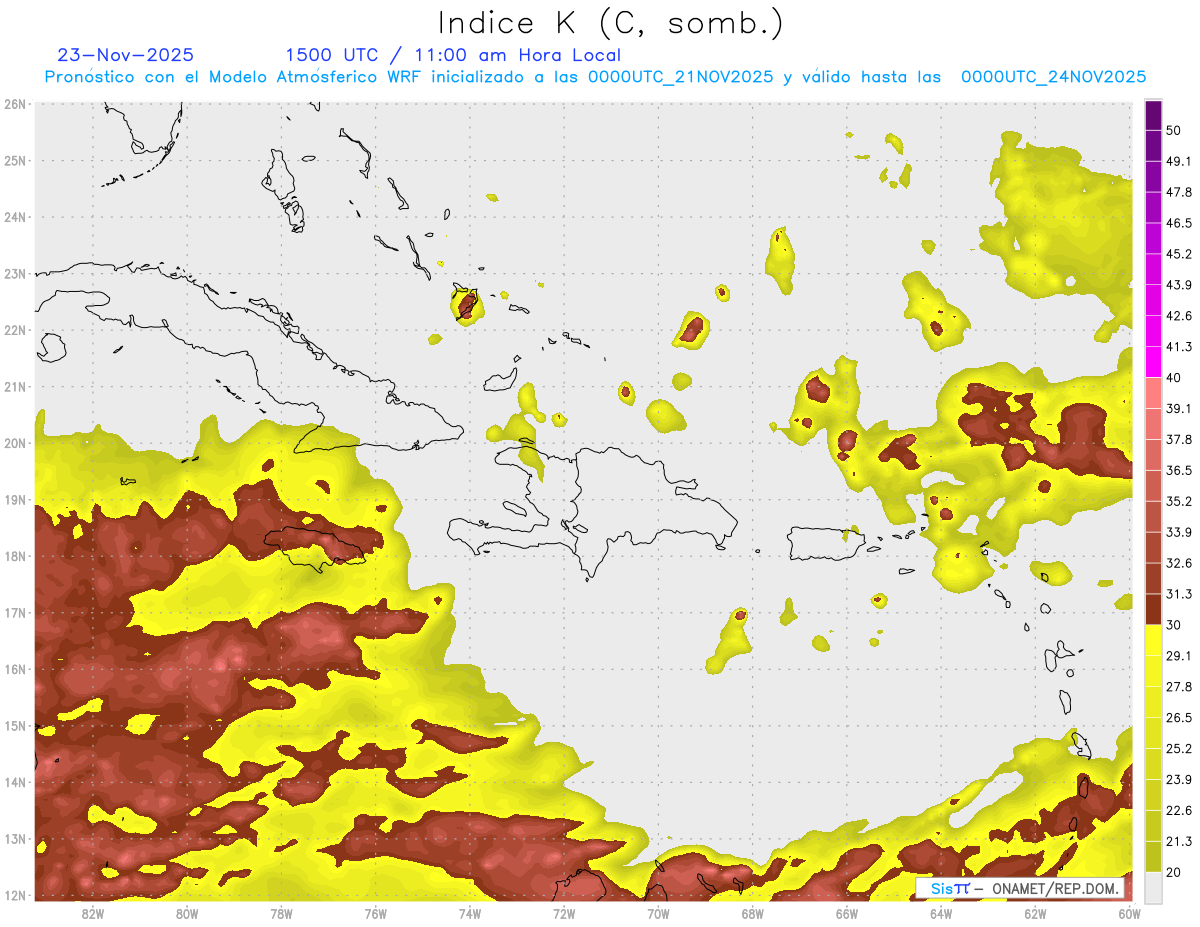Click the "30" color bar label
The width and height of the screenshot is (1200, 927).
(x=1174, y=625)
